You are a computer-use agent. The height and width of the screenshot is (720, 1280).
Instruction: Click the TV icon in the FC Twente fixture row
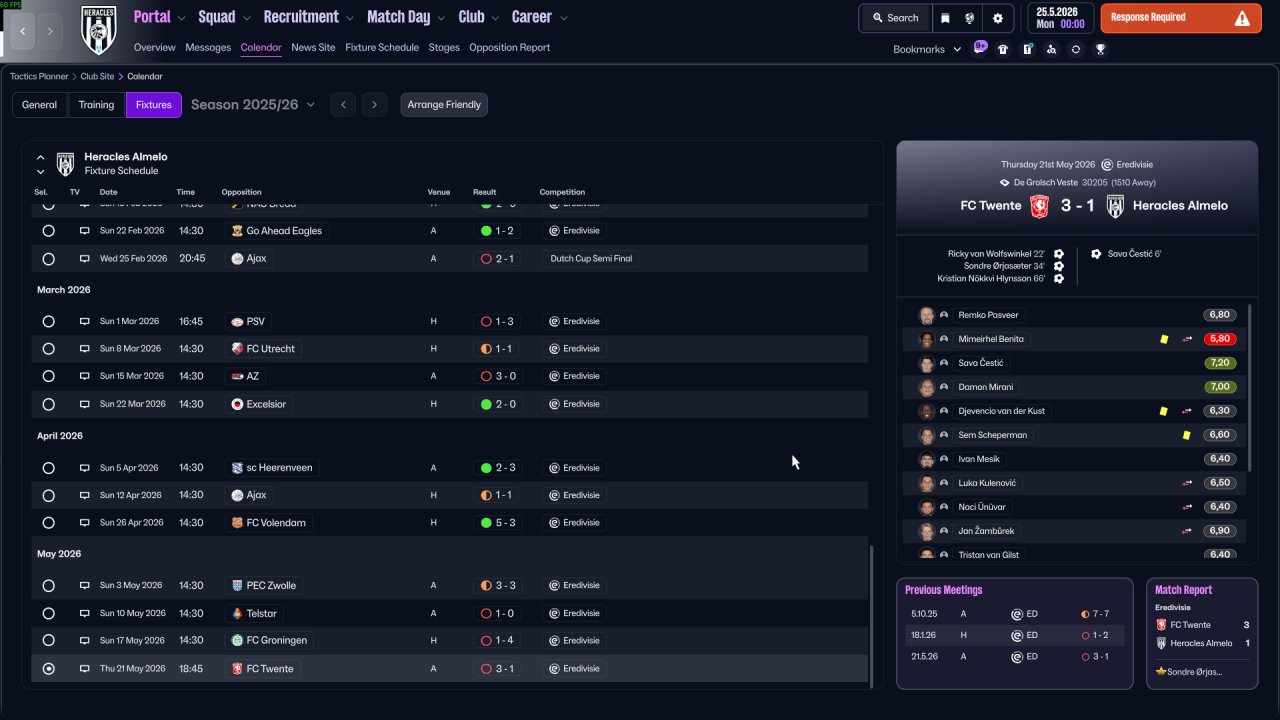(85, 669)
